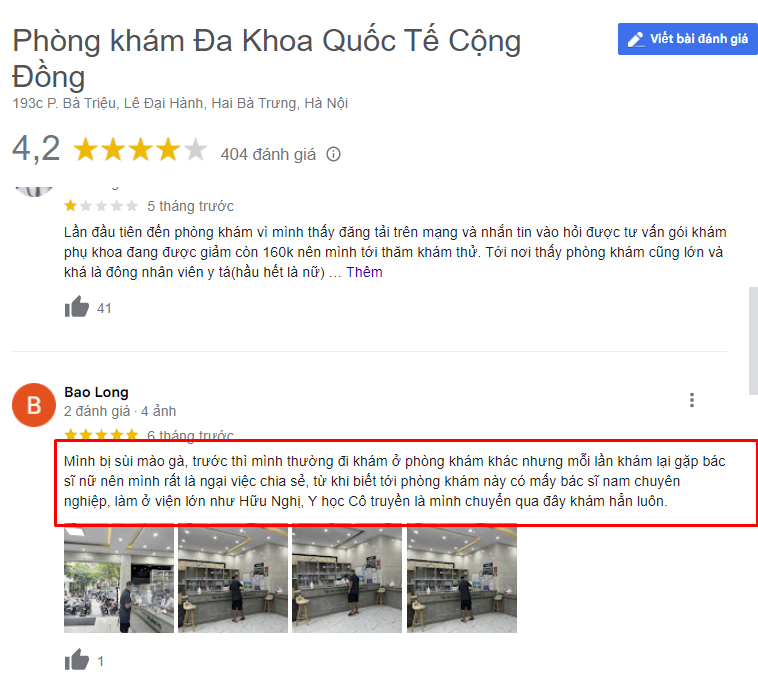Click the "404 đánh giá" review count
The width and height of the screenshot is (758, 679).
pyautogui.click(x=268, y=154)
